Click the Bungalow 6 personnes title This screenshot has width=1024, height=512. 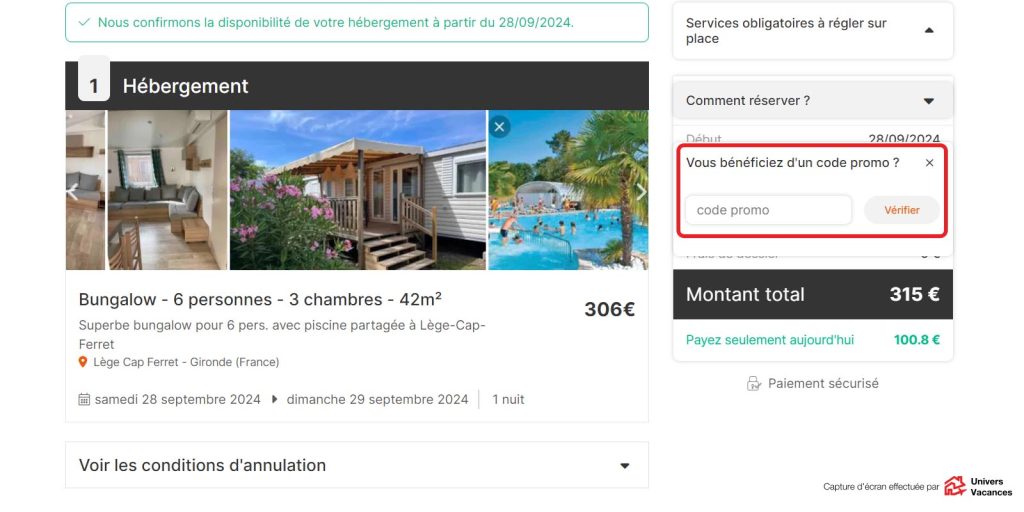(260, 300)
